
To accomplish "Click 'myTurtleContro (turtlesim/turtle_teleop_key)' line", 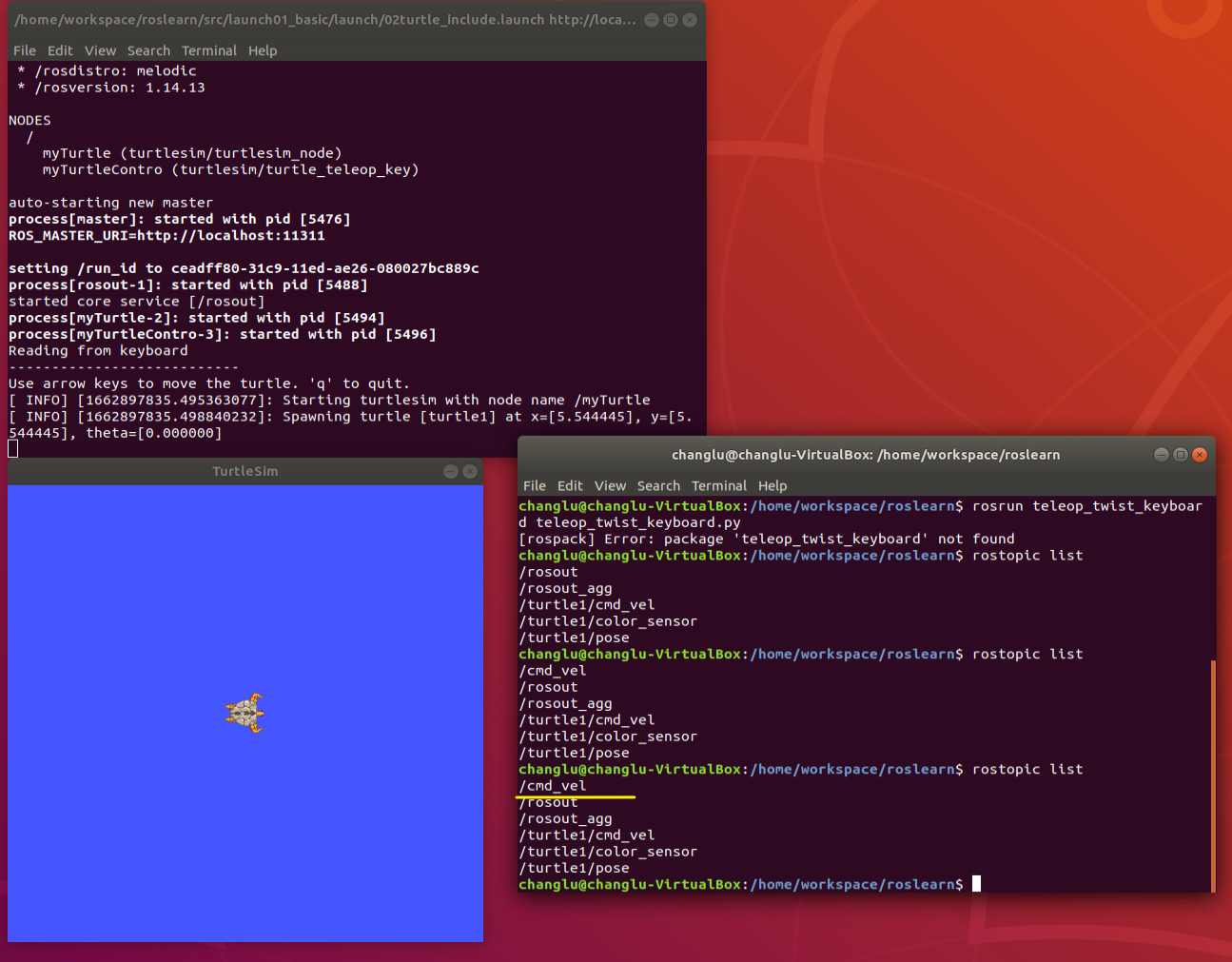I will coord(230,169).
